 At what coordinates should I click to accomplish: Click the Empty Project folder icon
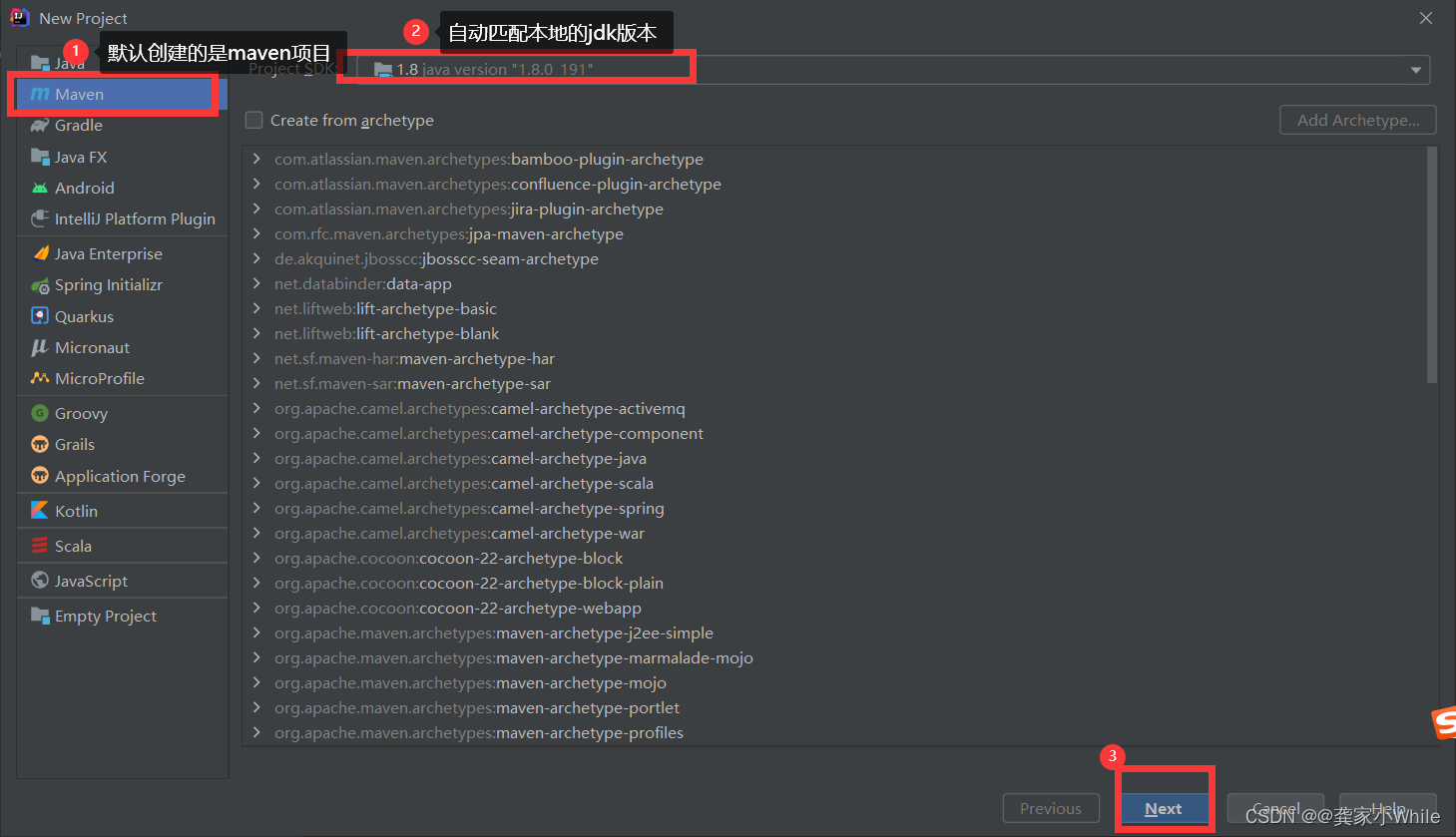coord(40,616)
